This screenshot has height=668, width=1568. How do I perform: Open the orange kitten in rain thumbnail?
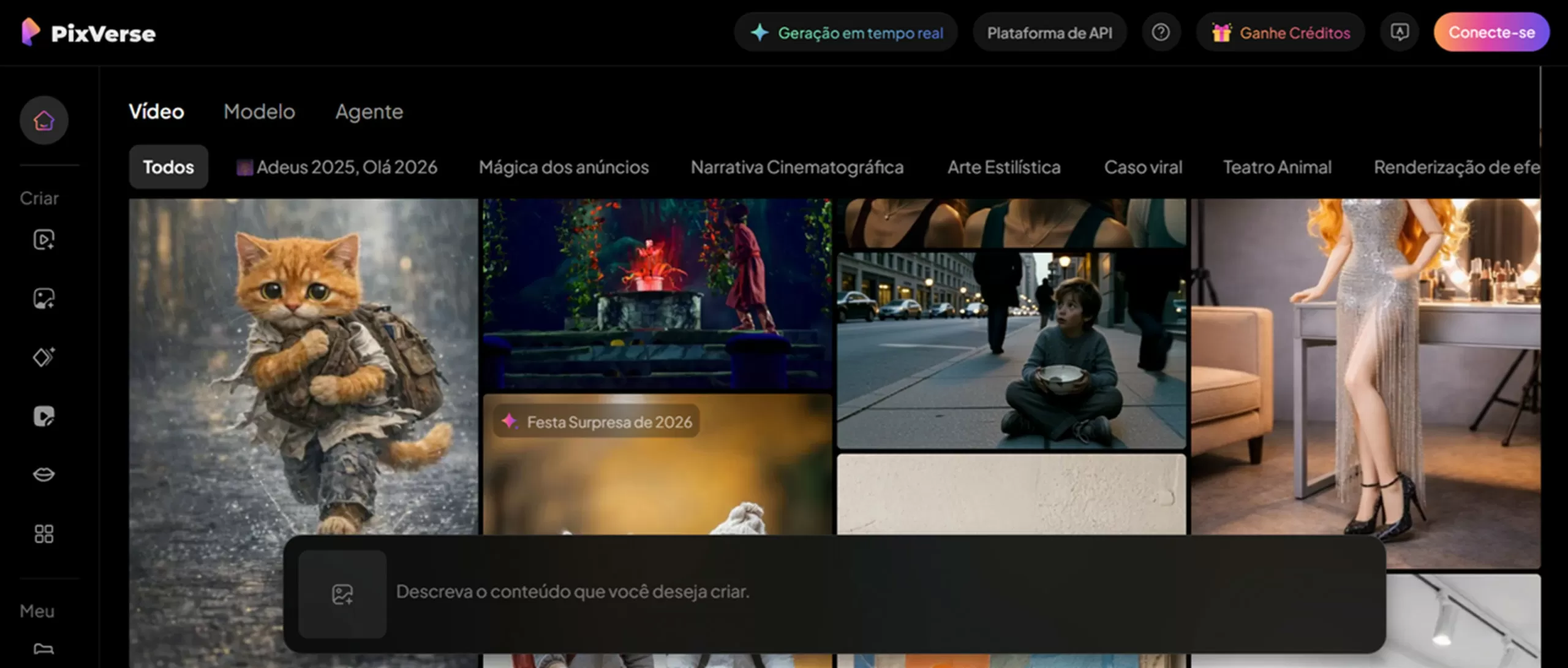click(x=303, y=368)
